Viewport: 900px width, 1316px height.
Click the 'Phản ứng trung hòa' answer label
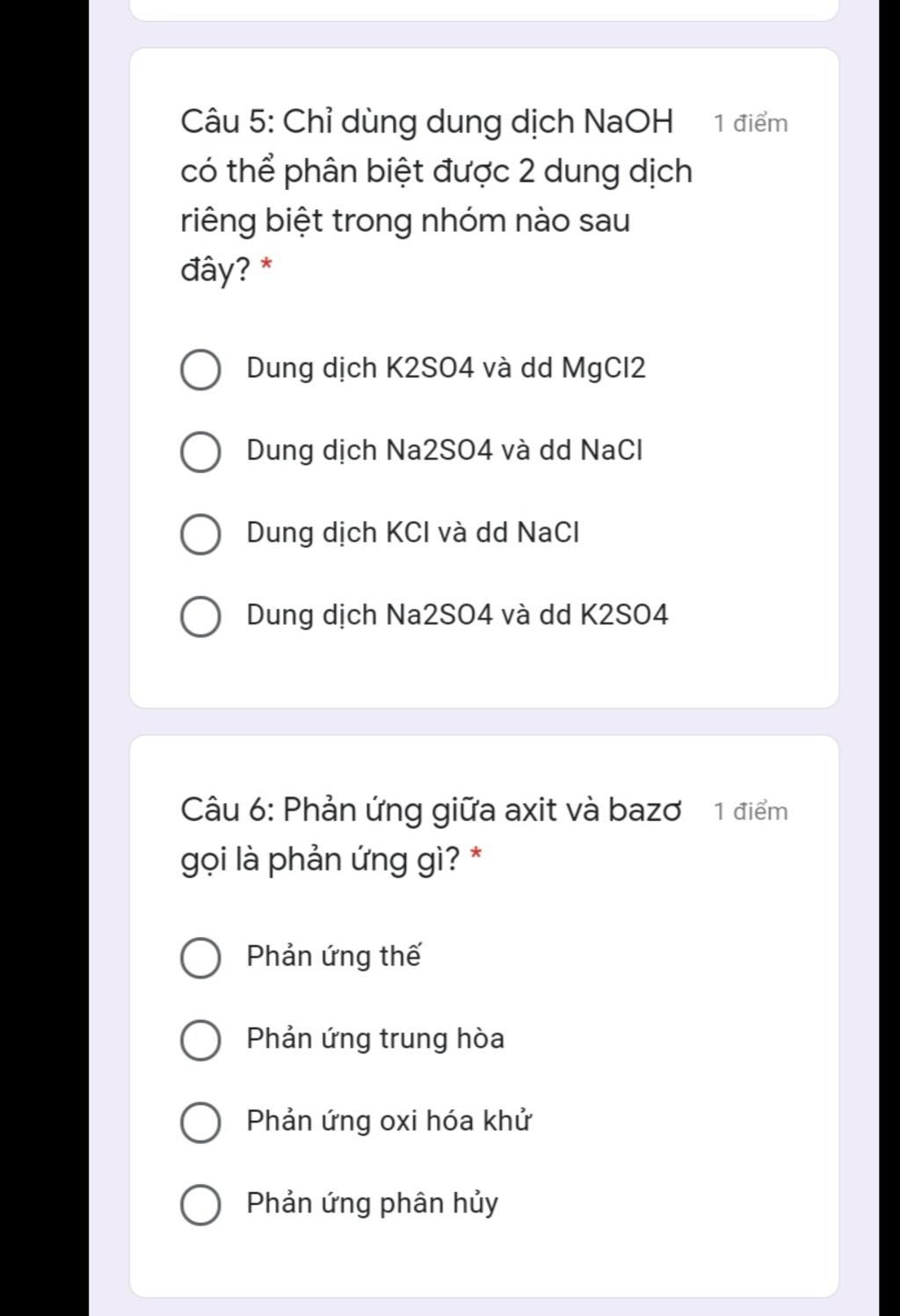pos(375,1038)
